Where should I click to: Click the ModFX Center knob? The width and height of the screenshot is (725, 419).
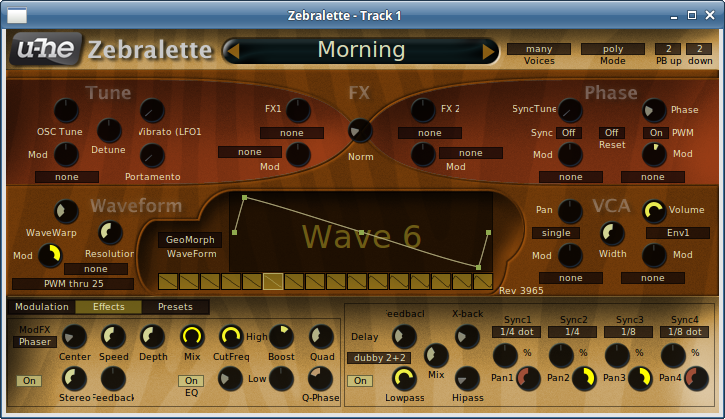tap(74, 337)
